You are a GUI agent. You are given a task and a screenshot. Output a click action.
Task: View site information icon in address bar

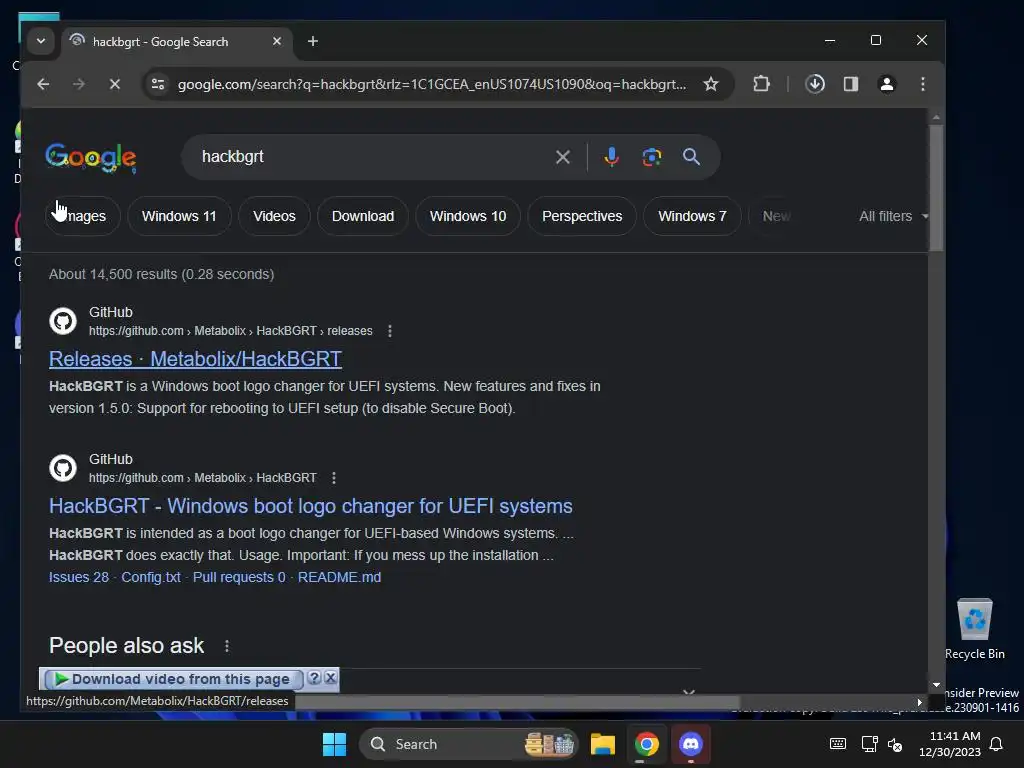158,84
